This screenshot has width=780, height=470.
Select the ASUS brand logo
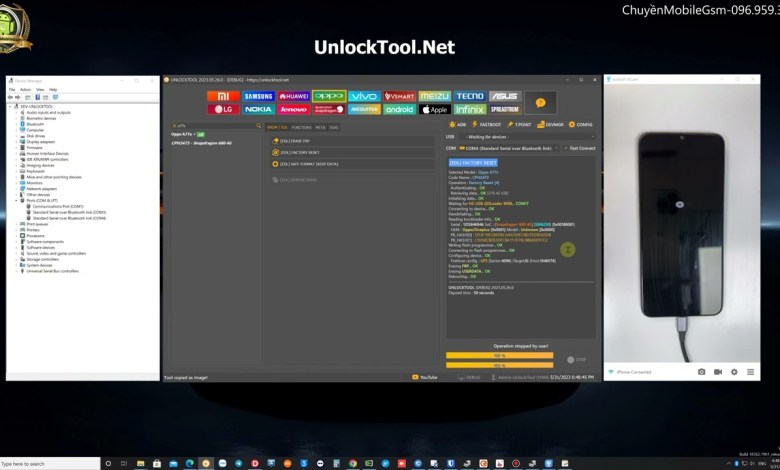point(505,96)
